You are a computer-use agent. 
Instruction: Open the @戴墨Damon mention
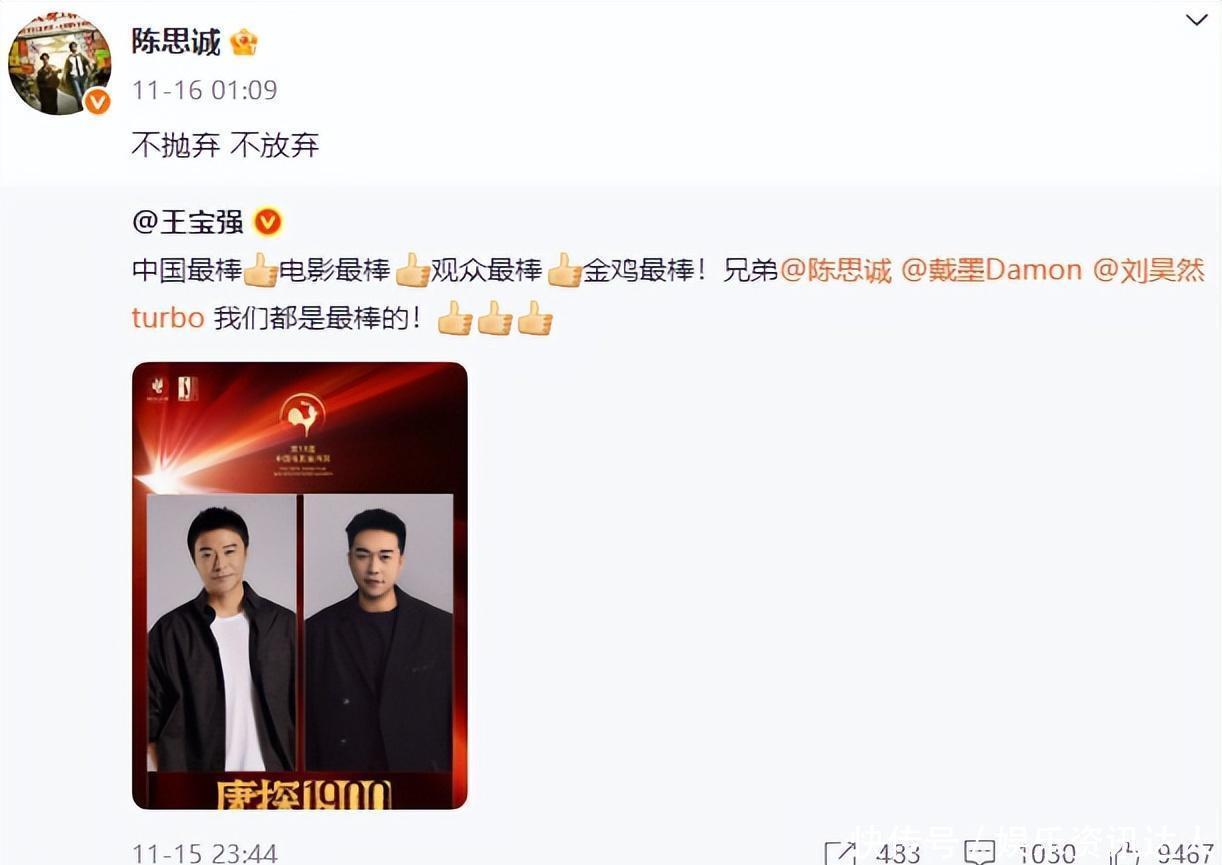pyautogui.click(x=992, y=270)
